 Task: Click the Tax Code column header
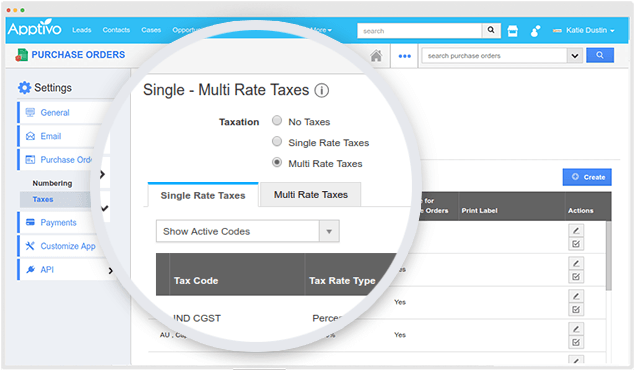click(196, 280)
